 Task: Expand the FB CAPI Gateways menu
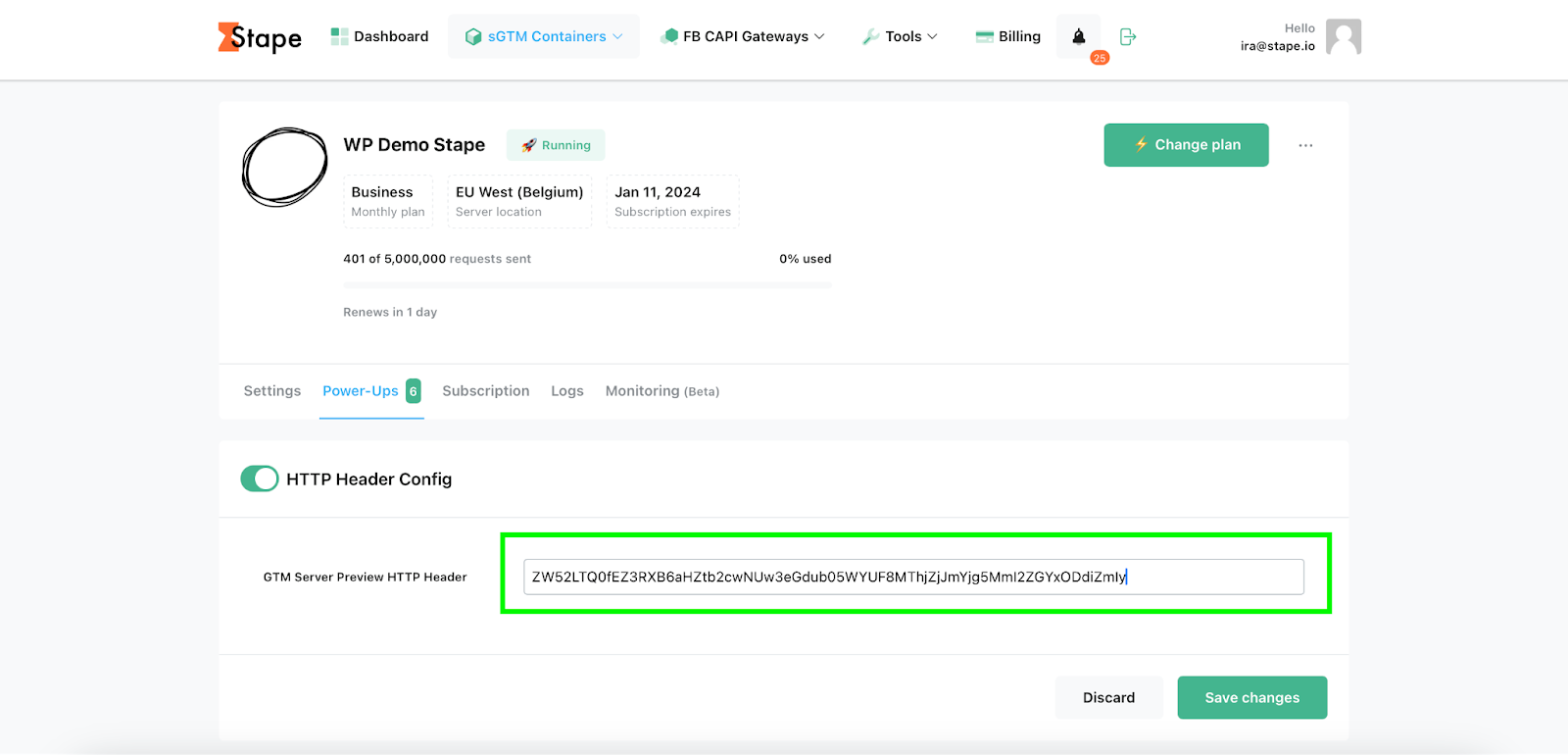point(743,36)
